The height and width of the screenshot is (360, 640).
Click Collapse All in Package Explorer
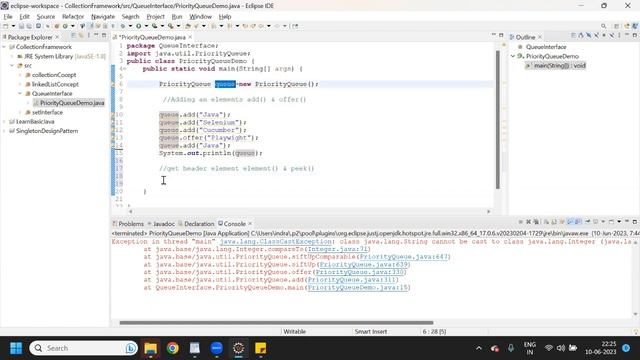point(73,36)
